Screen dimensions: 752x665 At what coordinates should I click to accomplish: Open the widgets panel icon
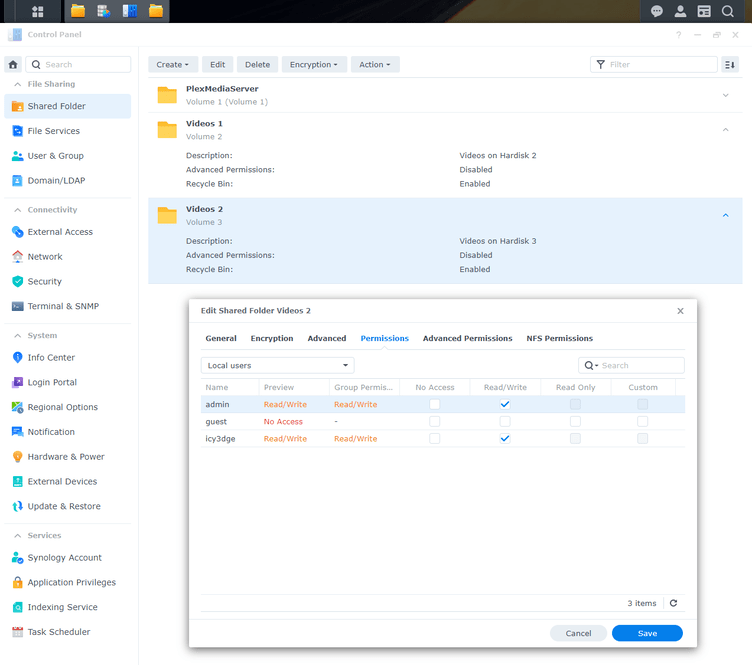704,11
